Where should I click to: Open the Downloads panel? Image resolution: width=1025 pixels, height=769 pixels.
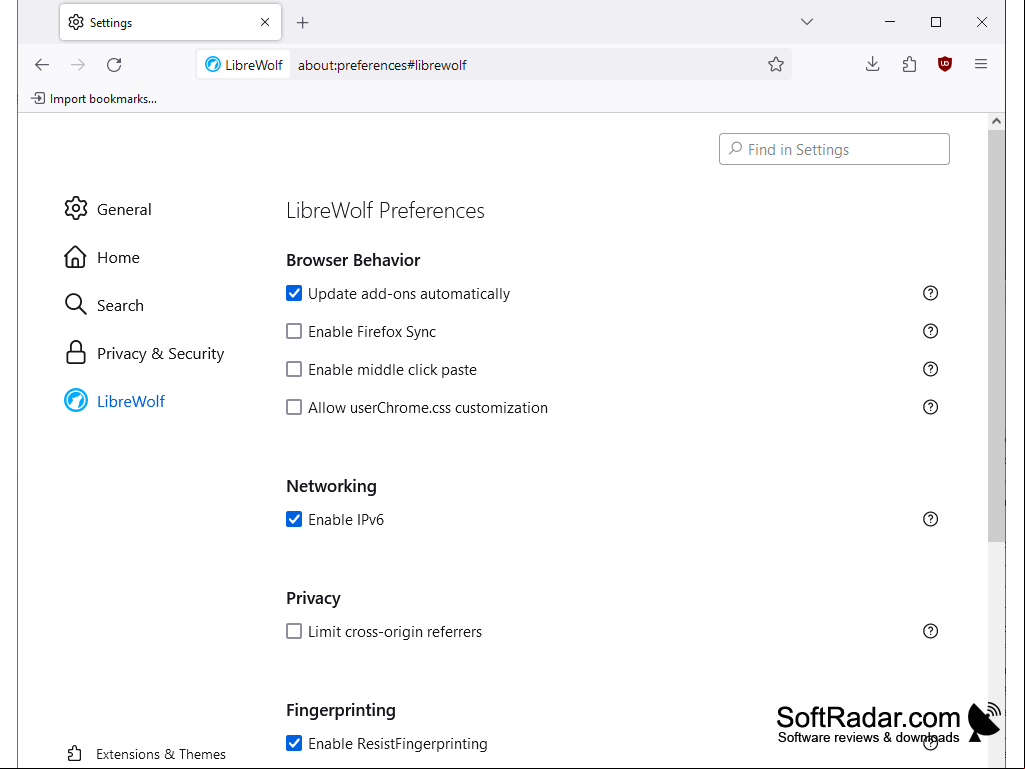click(872, 64)
